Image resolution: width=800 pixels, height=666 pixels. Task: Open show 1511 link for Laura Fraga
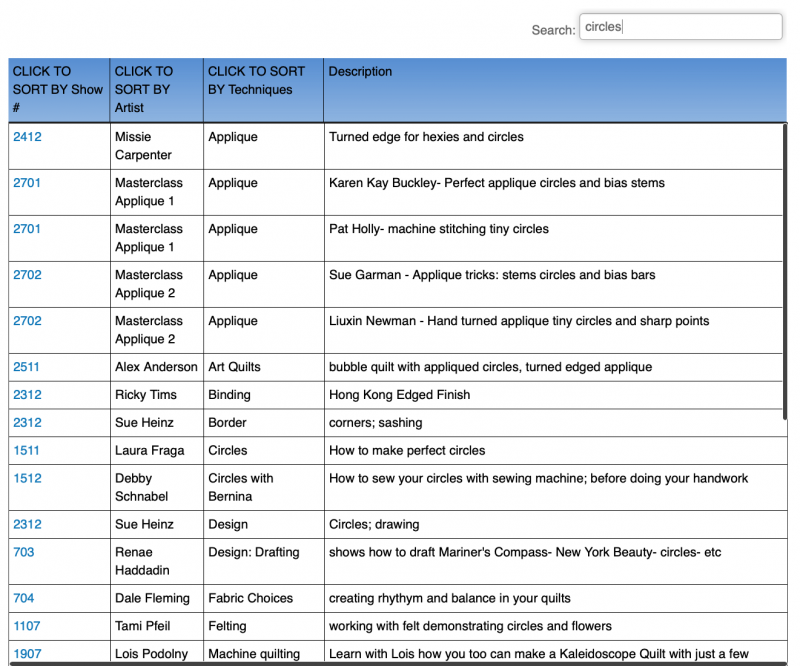[27, 451]
